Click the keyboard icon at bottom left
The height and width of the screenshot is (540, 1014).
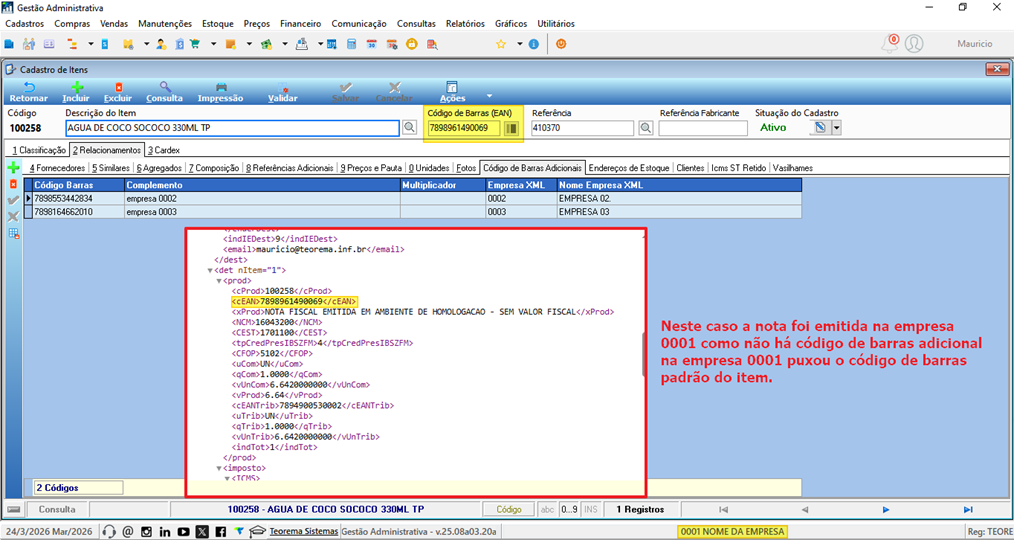(14, 510)
